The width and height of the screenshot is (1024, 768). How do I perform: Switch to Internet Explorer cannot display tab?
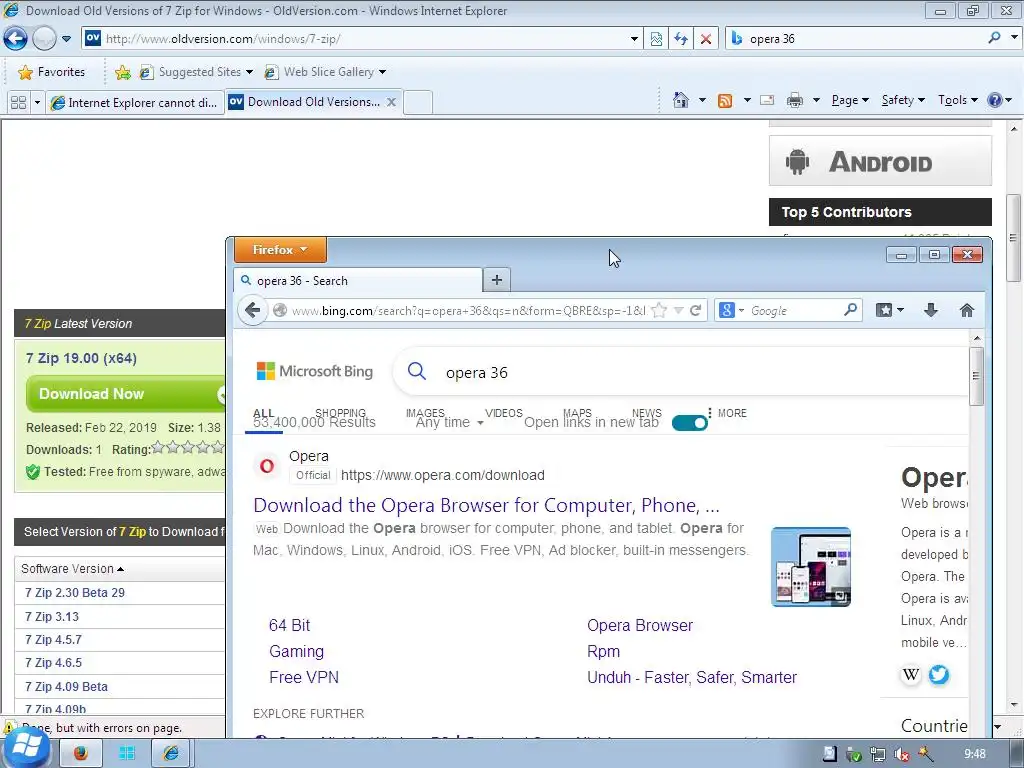click(135, 103)
